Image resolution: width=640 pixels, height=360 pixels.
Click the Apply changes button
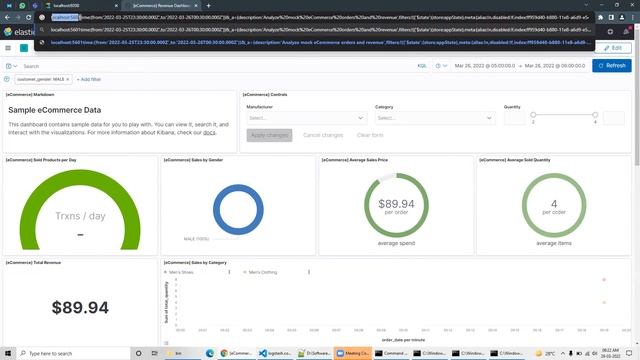[x=269, y=135]
